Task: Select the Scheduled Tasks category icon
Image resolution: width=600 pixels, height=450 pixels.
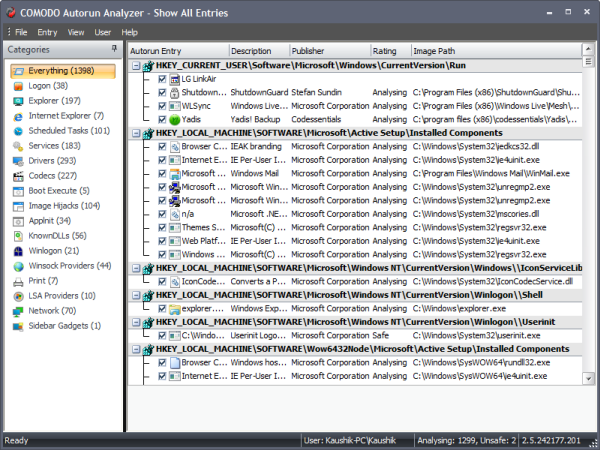Action: click(19, 131)
